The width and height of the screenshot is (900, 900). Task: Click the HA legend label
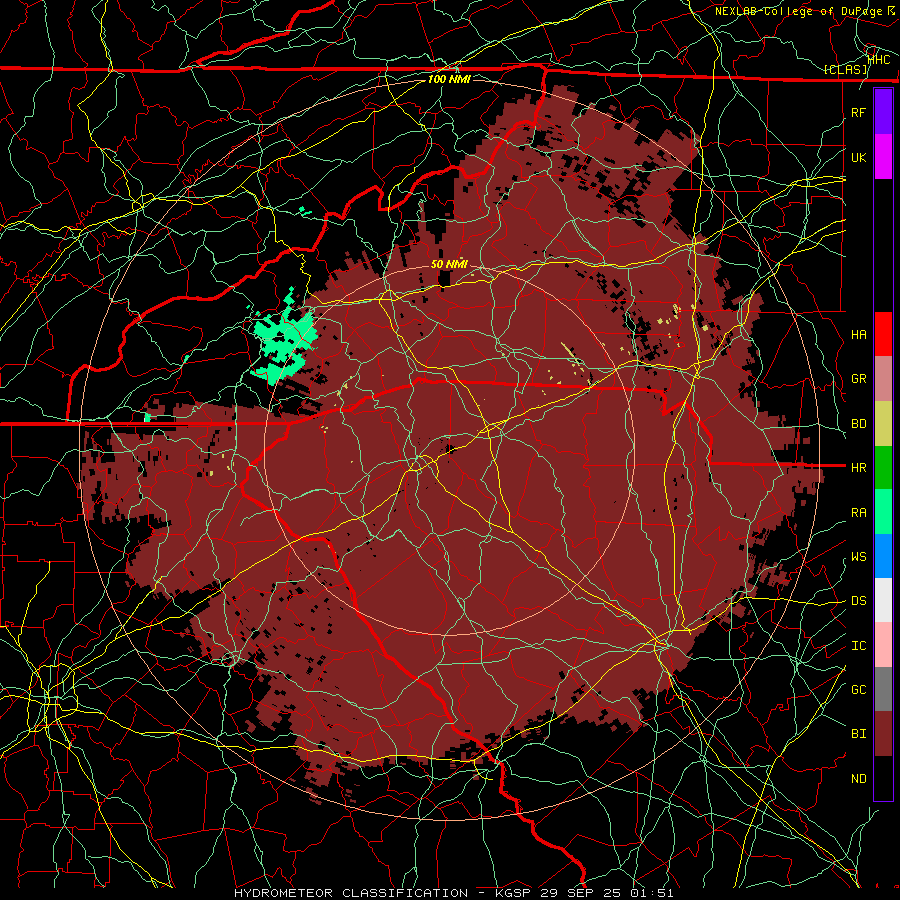[858, 334]
